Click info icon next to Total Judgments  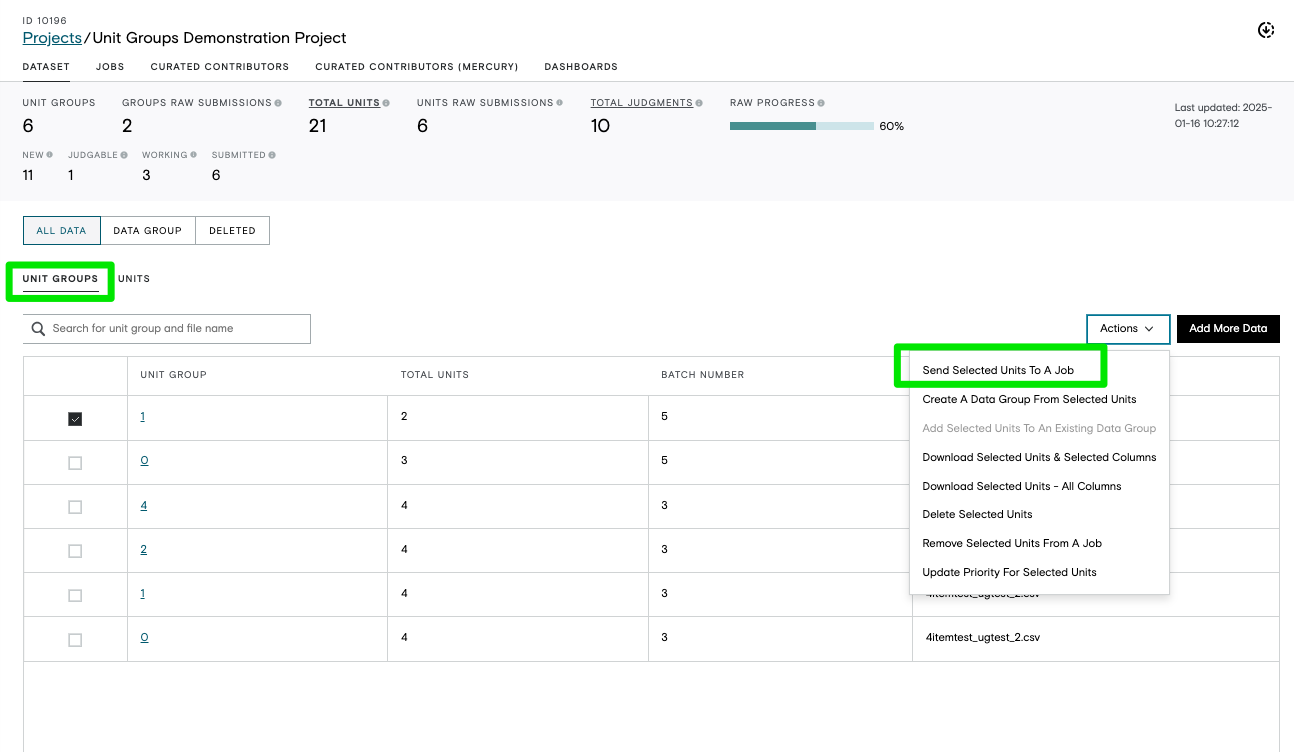[x=699, y=103]
